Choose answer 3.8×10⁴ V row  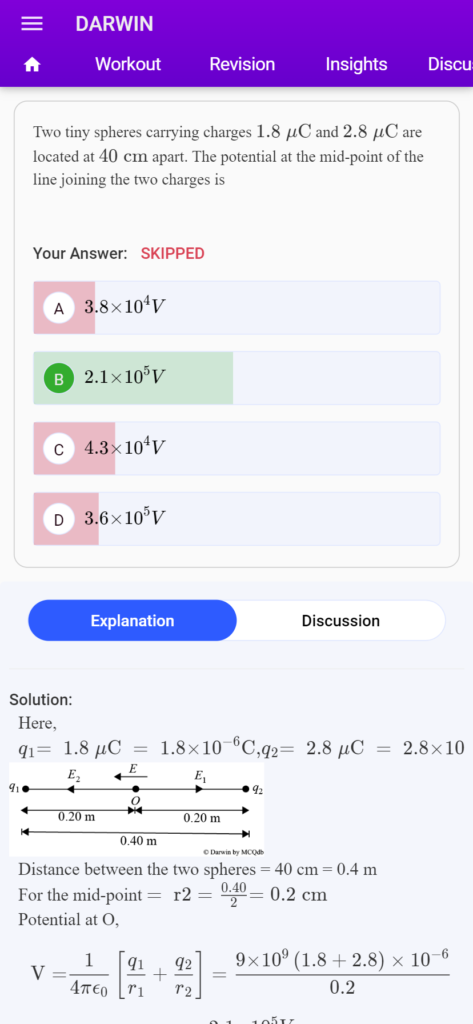[236, 308]
